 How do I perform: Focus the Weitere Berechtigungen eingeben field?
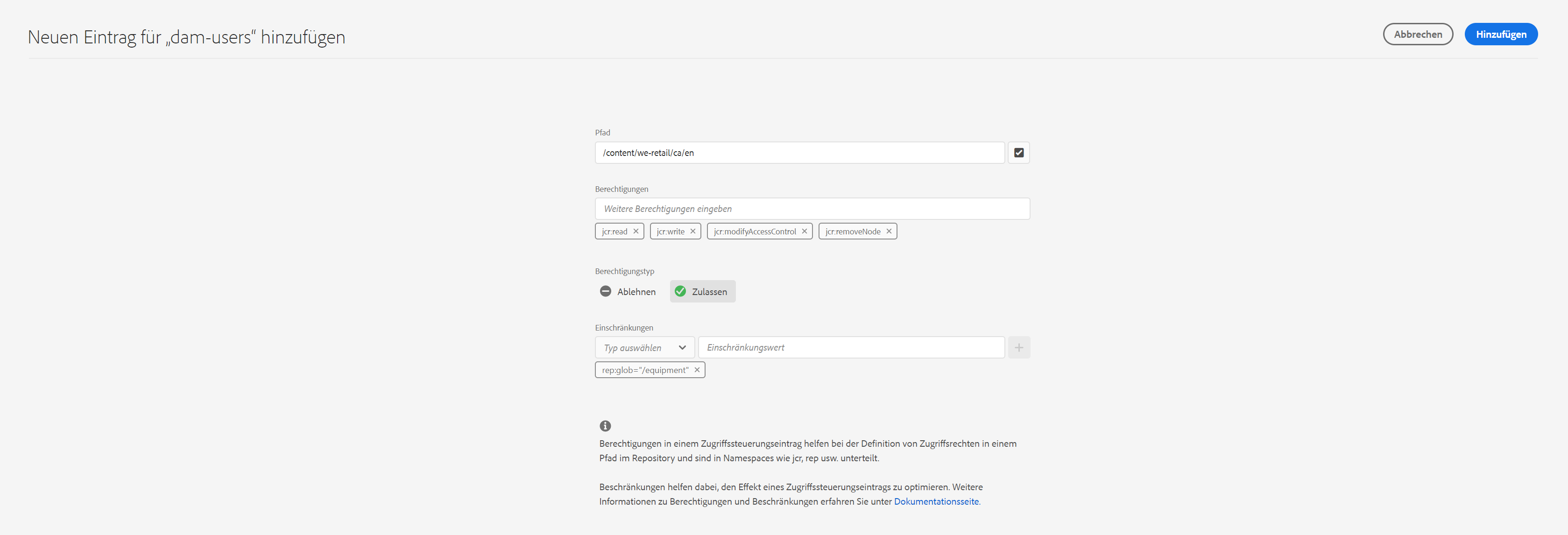coord(812,209)
